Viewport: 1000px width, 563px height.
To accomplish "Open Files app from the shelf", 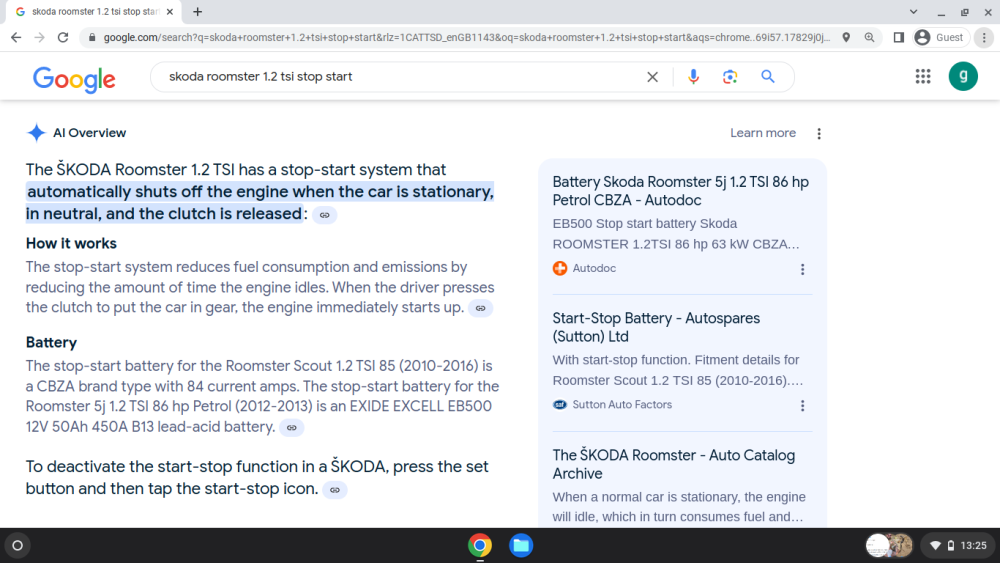I will (x=521, y=545).
